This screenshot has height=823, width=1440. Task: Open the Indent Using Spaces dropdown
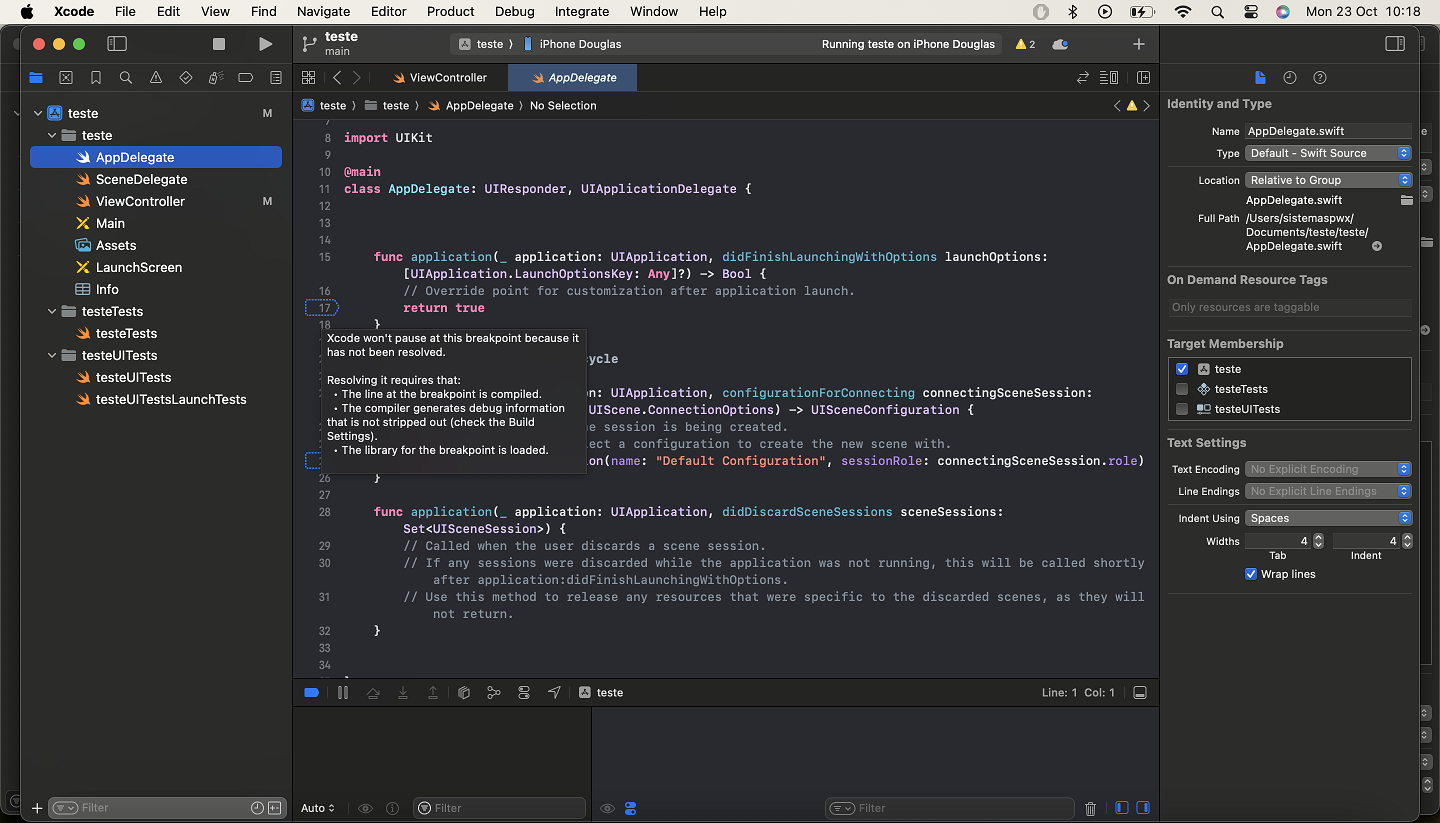click(1328, 518)
